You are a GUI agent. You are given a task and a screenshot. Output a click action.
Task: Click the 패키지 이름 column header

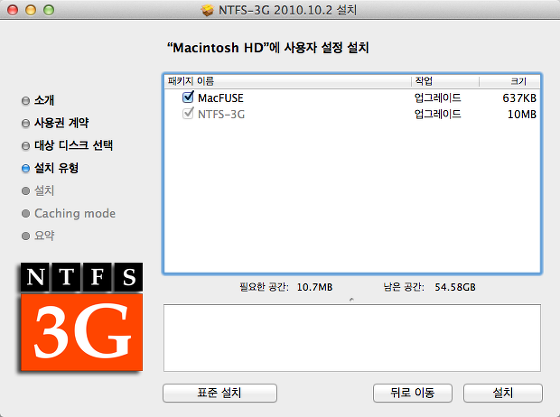point(191,81)
